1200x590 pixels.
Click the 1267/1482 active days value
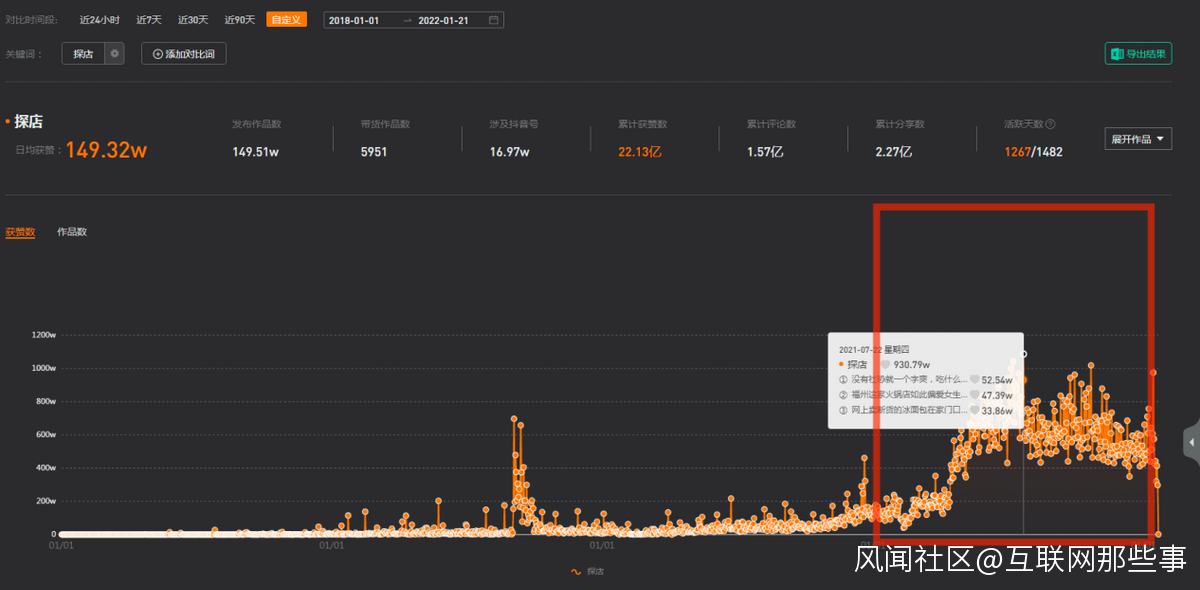point(1033,152)
